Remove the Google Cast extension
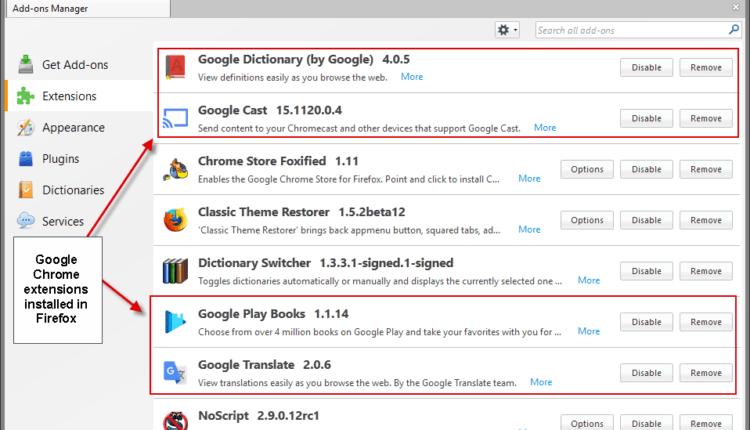Screen dimensions: 750x430 click(706, 118)
